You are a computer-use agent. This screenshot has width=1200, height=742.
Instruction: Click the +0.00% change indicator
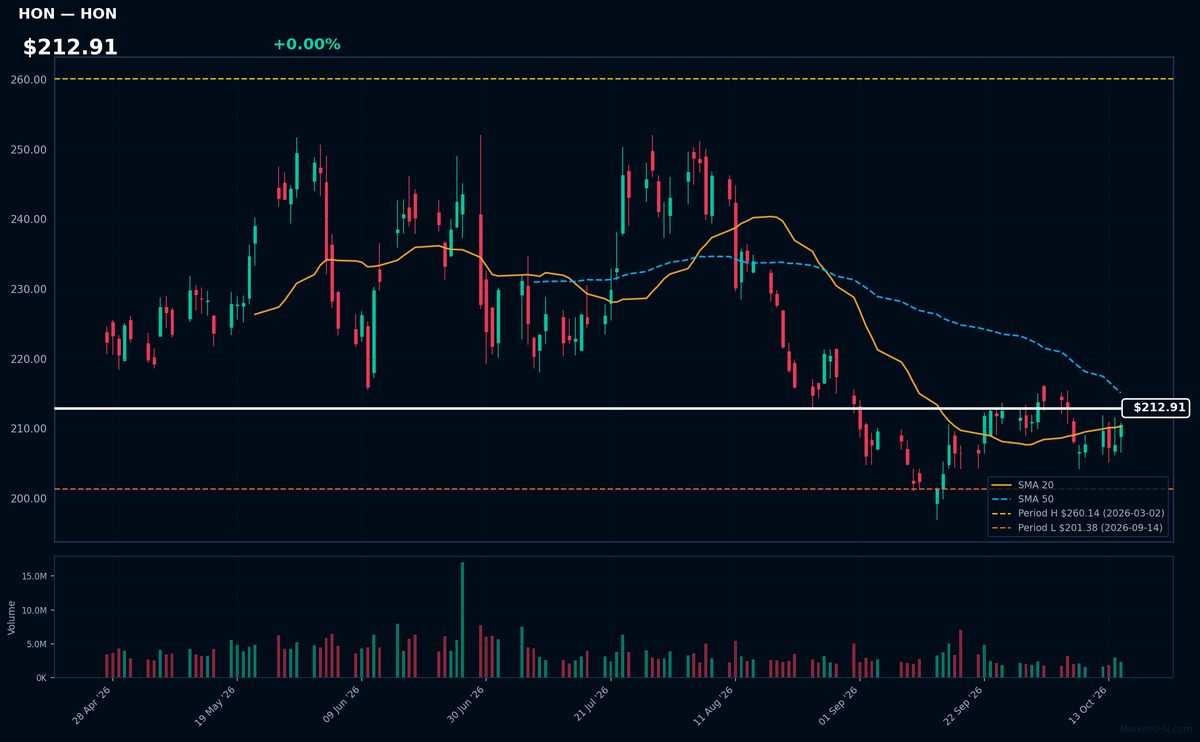(x=306, y=44)
